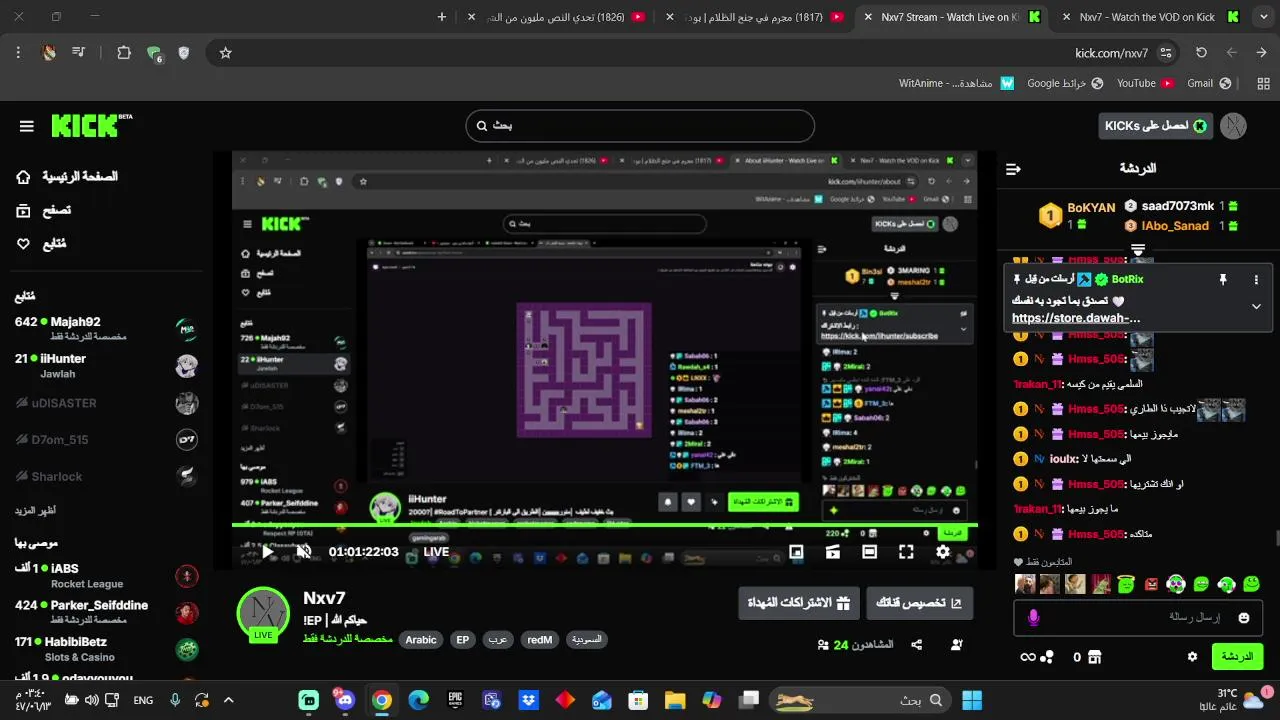Open video player settings gear

tap(943, 552)
